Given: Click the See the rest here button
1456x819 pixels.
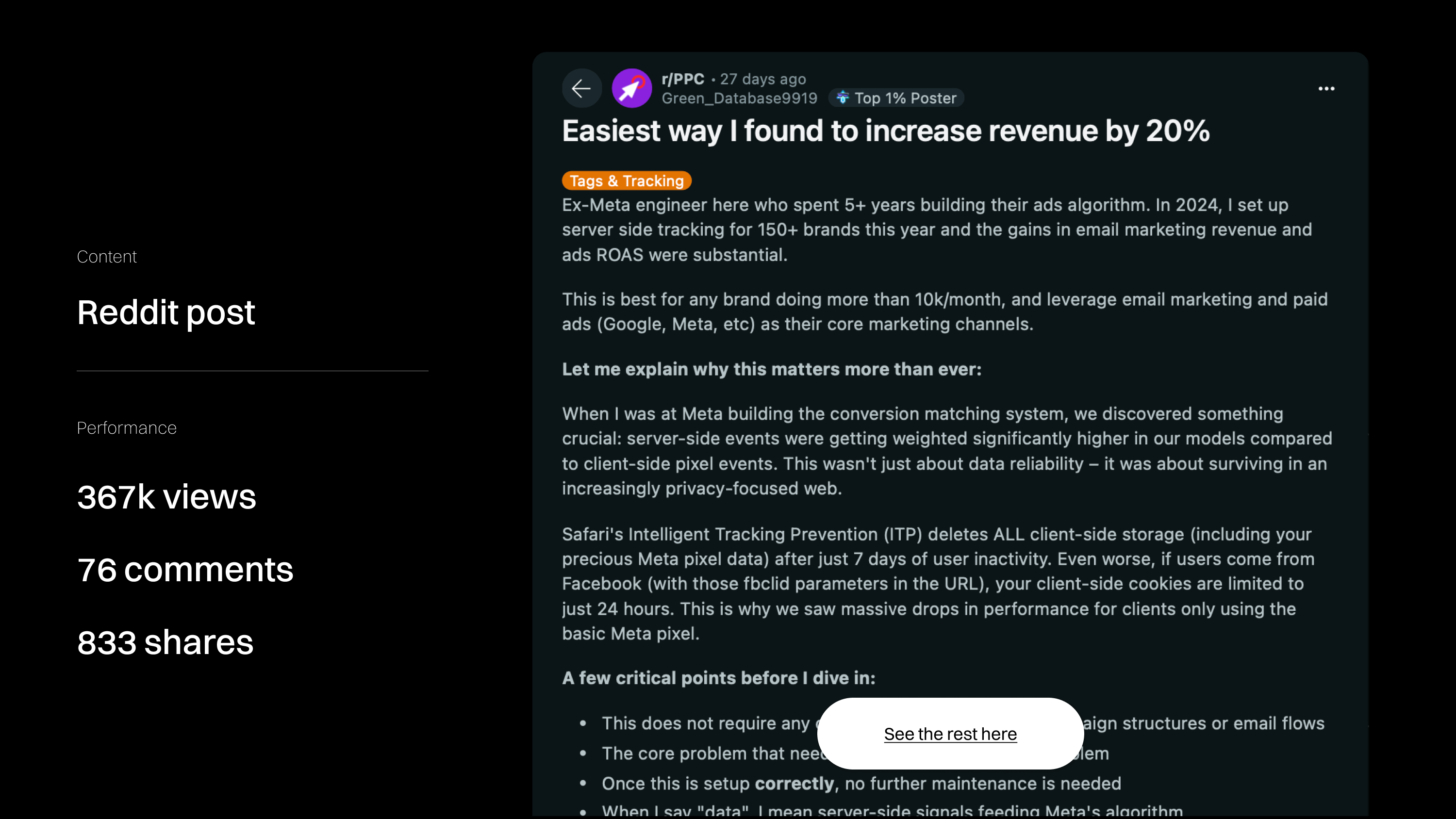Looking at the screenshot, I should pyautogui.click(x=950, y=734).
